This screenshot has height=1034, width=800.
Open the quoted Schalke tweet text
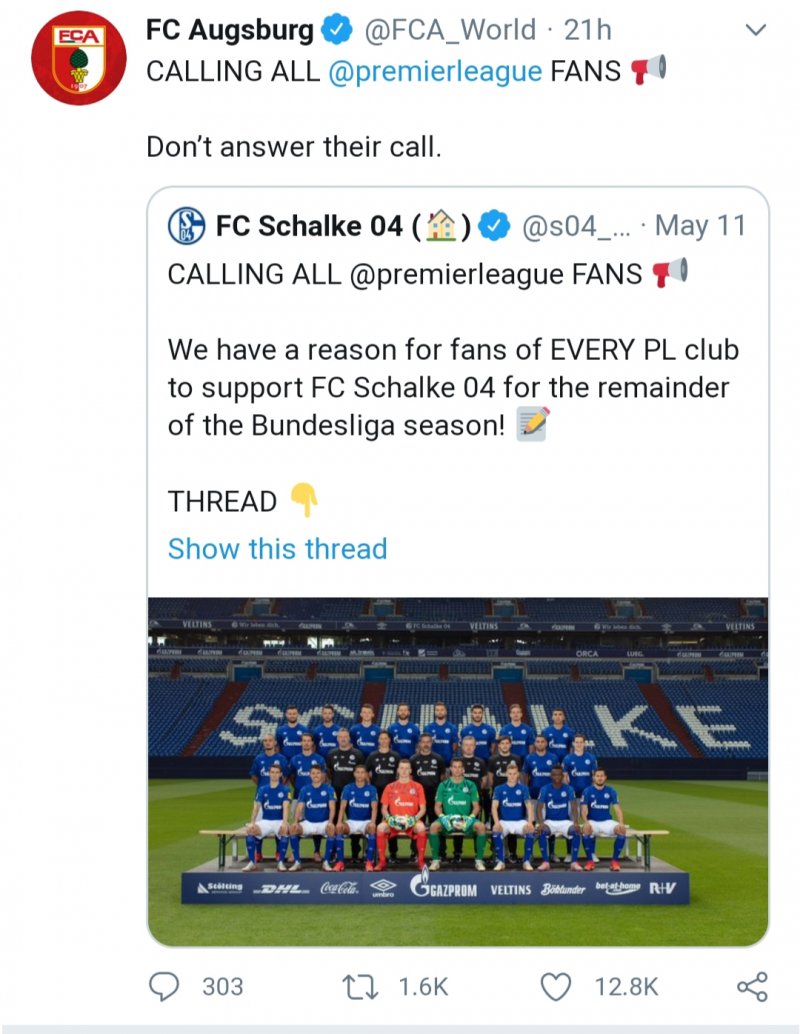pyautogui.click(x=452, y=387)
